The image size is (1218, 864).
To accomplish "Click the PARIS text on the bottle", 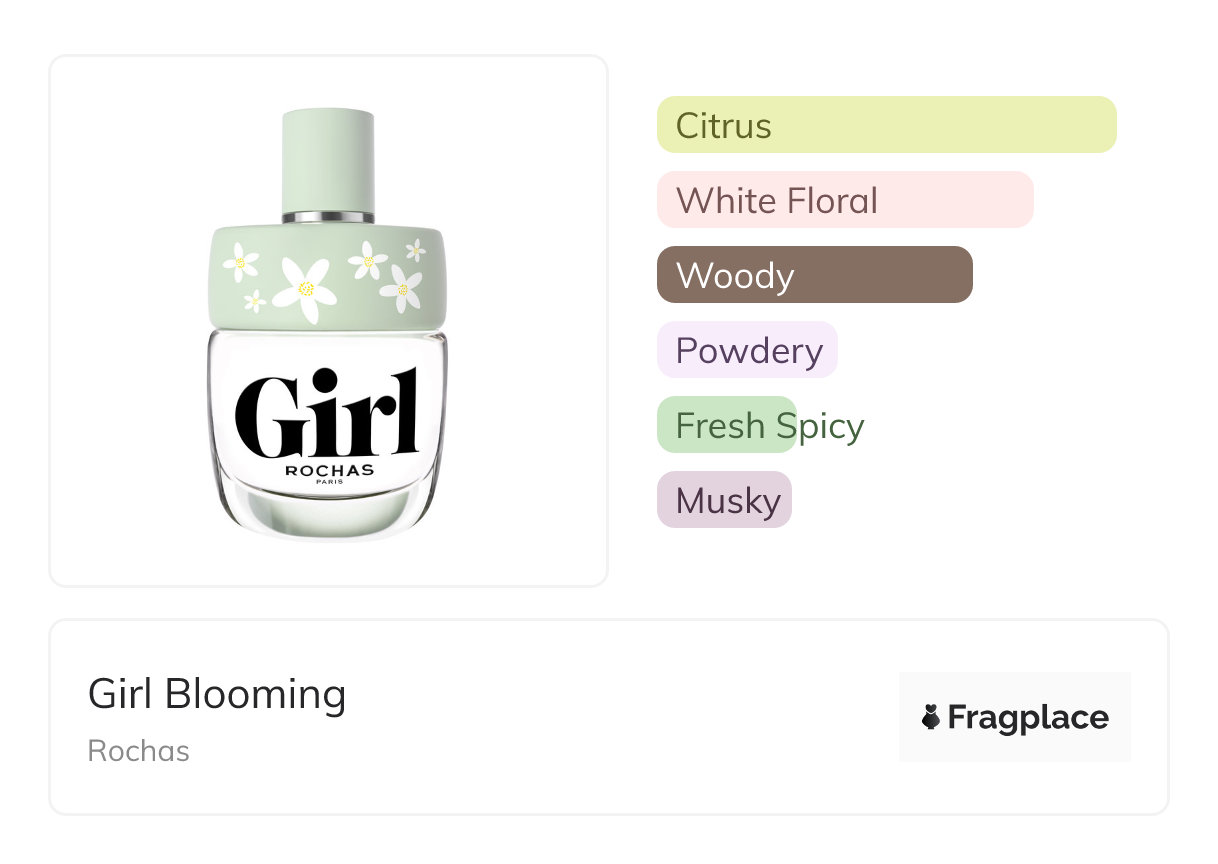I will pos(330,483).
